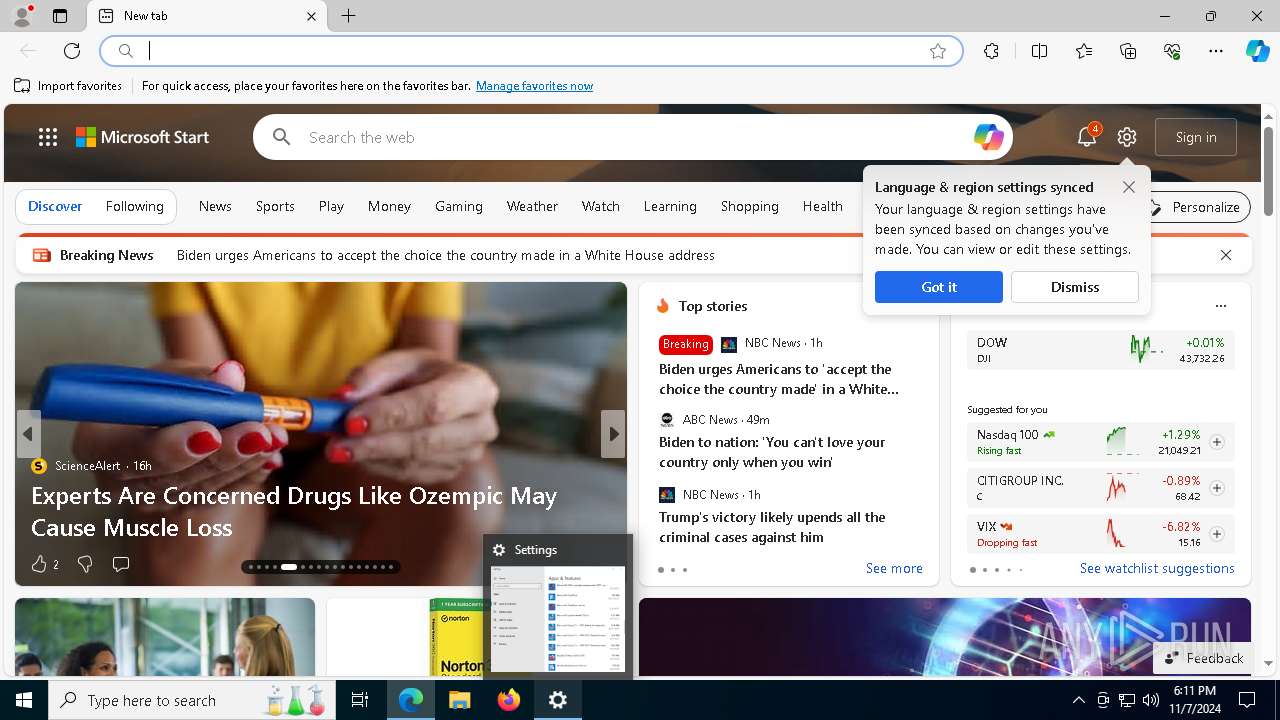Open the Learning category

pos(670,206)
